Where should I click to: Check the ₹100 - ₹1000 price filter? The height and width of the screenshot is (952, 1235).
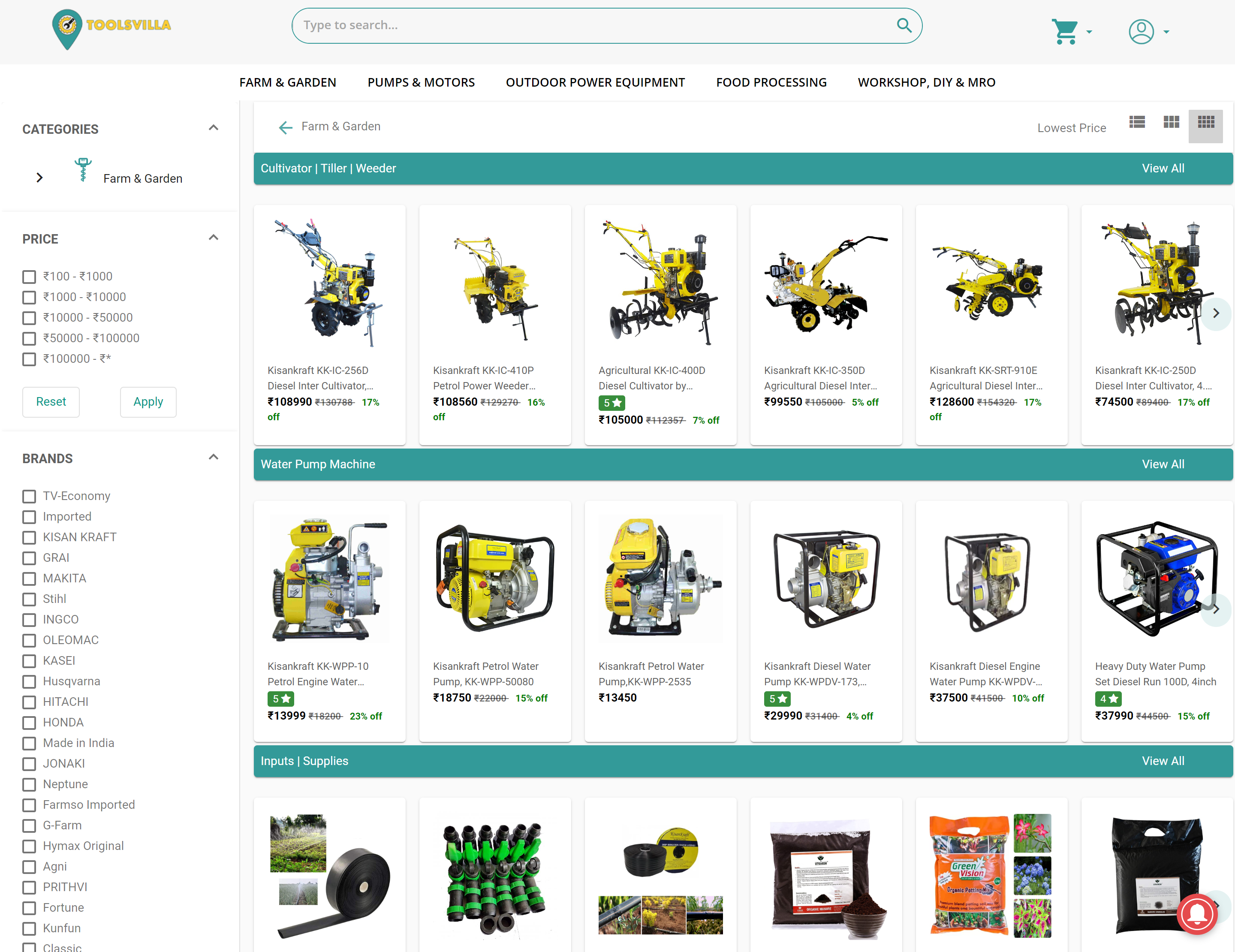click(29, 277)
